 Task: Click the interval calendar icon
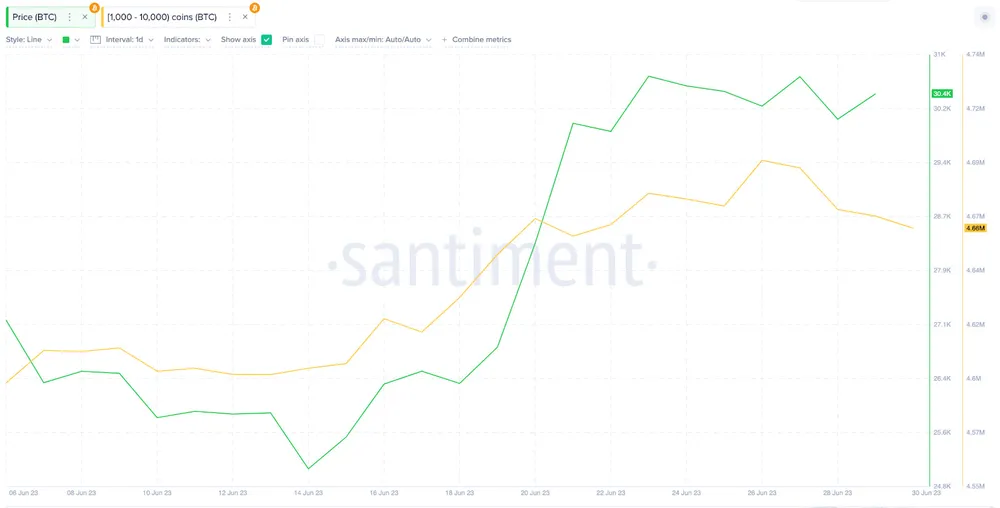[95, 40]
